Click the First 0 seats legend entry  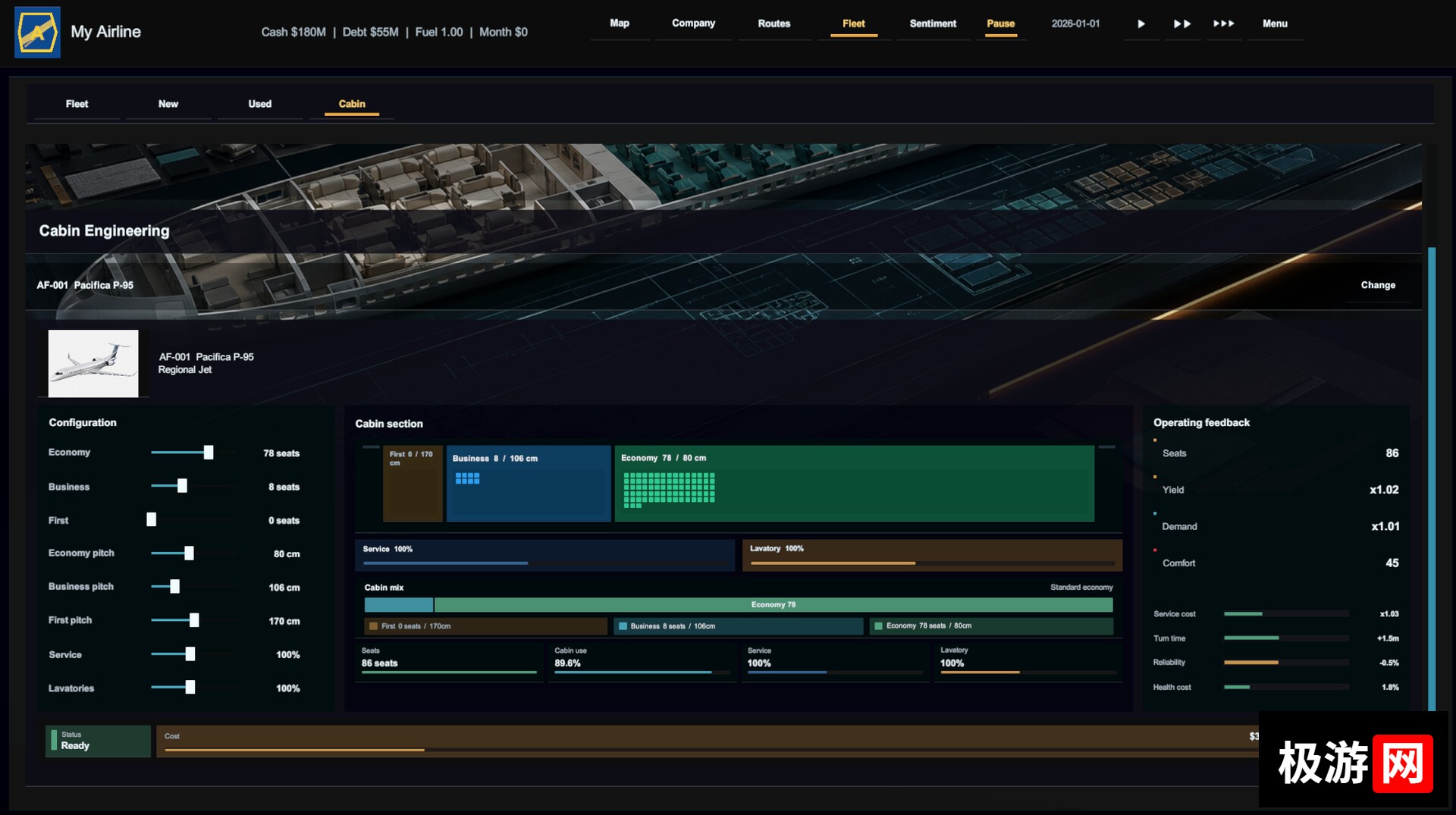[x=485, y=626]
